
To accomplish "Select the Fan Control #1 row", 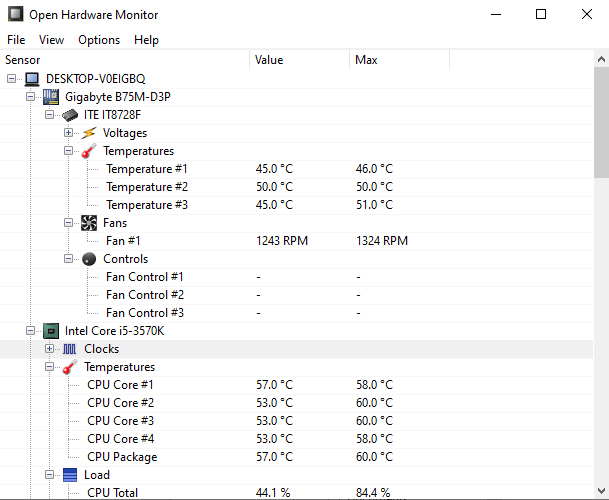I will 296,277.
